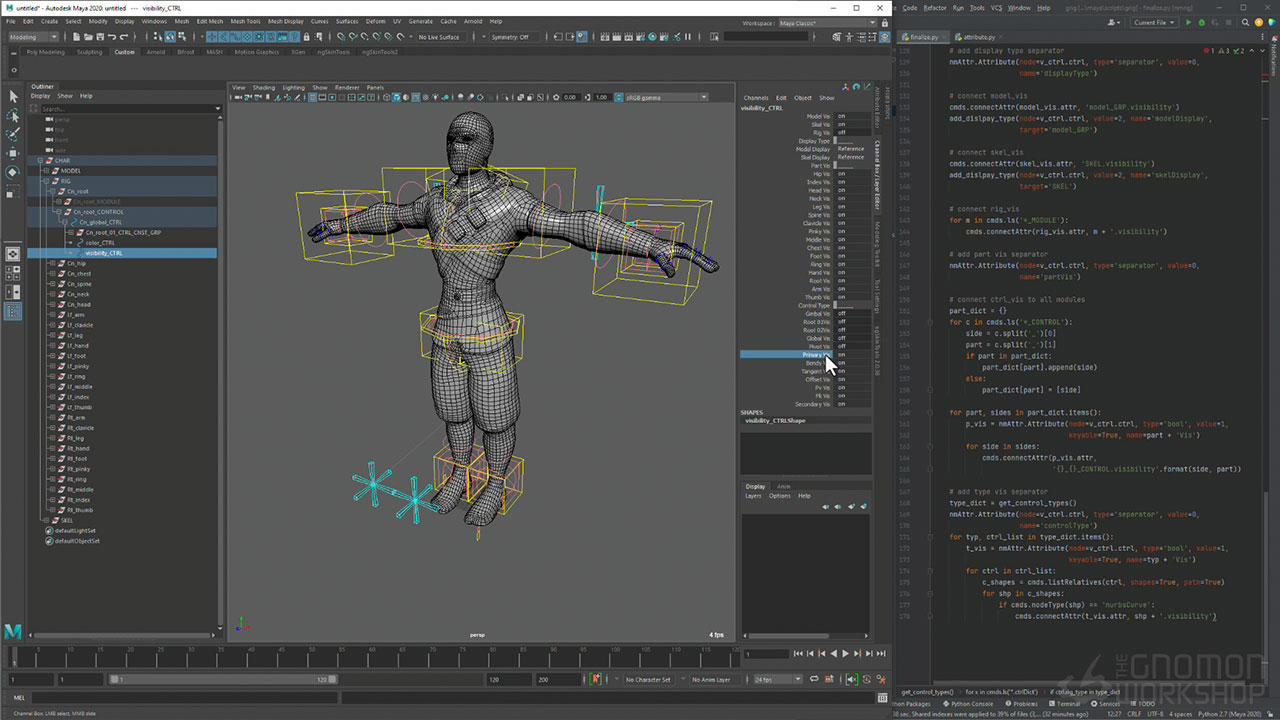Viewport: 1280px width, 720px height.
Task: Expand the MODEL group in Outliner
Action: click(x=47, y=171)
